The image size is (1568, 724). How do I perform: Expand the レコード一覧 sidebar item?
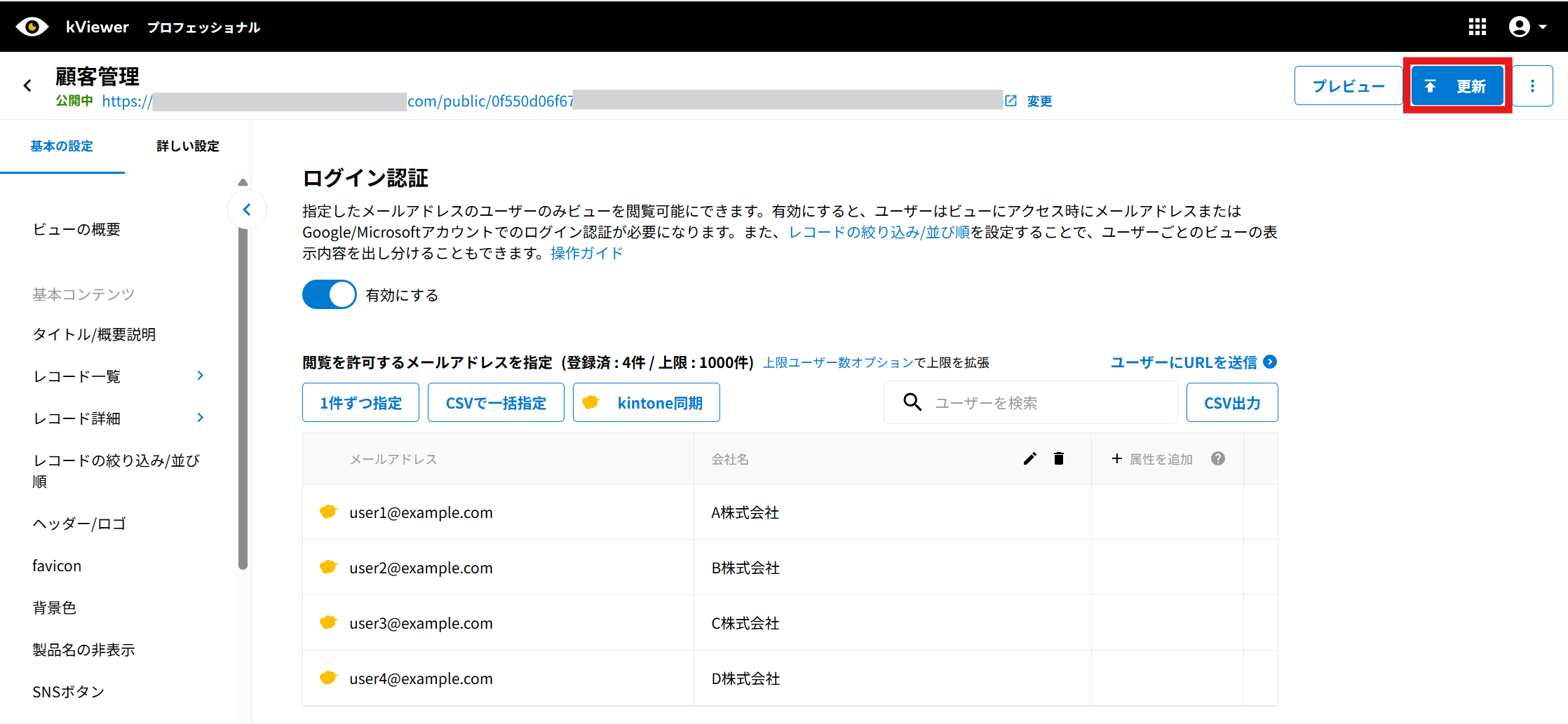tap(200, 376)
